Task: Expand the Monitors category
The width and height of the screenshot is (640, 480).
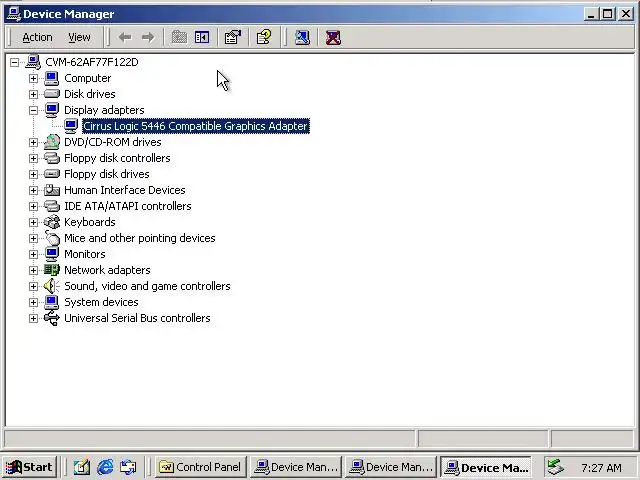Action: tap(33, 254)
